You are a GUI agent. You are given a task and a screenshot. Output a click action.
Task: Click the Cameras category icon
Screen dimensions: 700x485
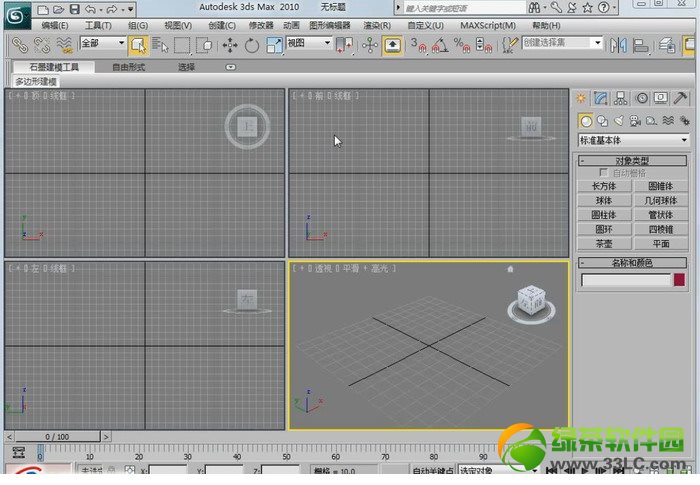point(635,121)
